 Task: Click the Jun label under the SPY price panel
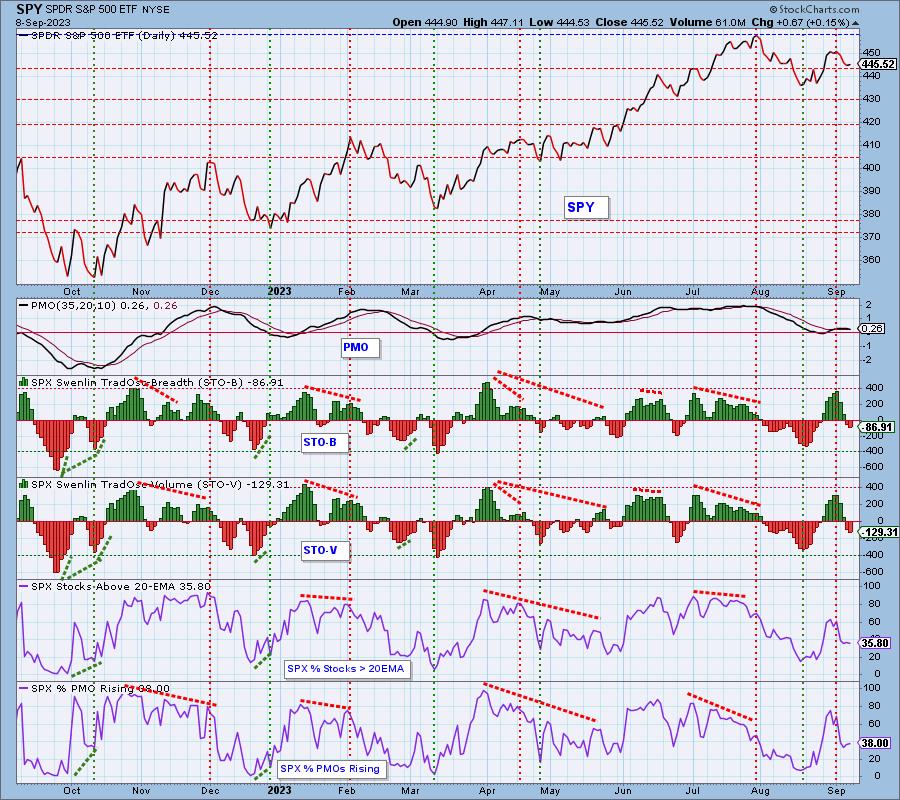pos(623,292)
